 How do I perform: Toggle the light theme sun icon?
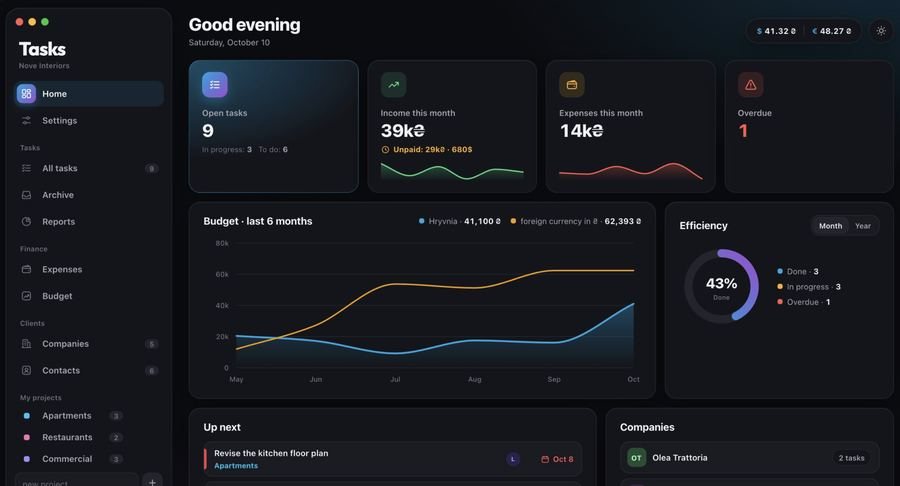pos(881,31)
